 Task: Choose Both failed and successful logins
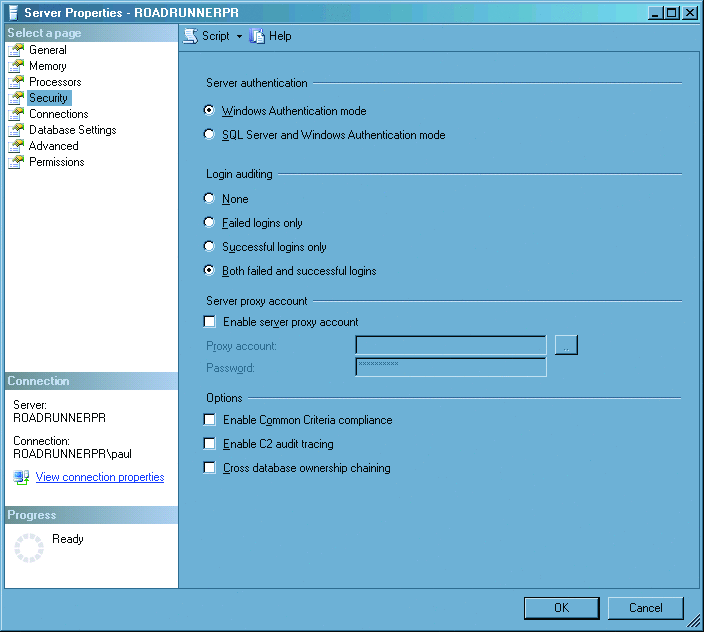pyautogui.click(x=209, y=270)
